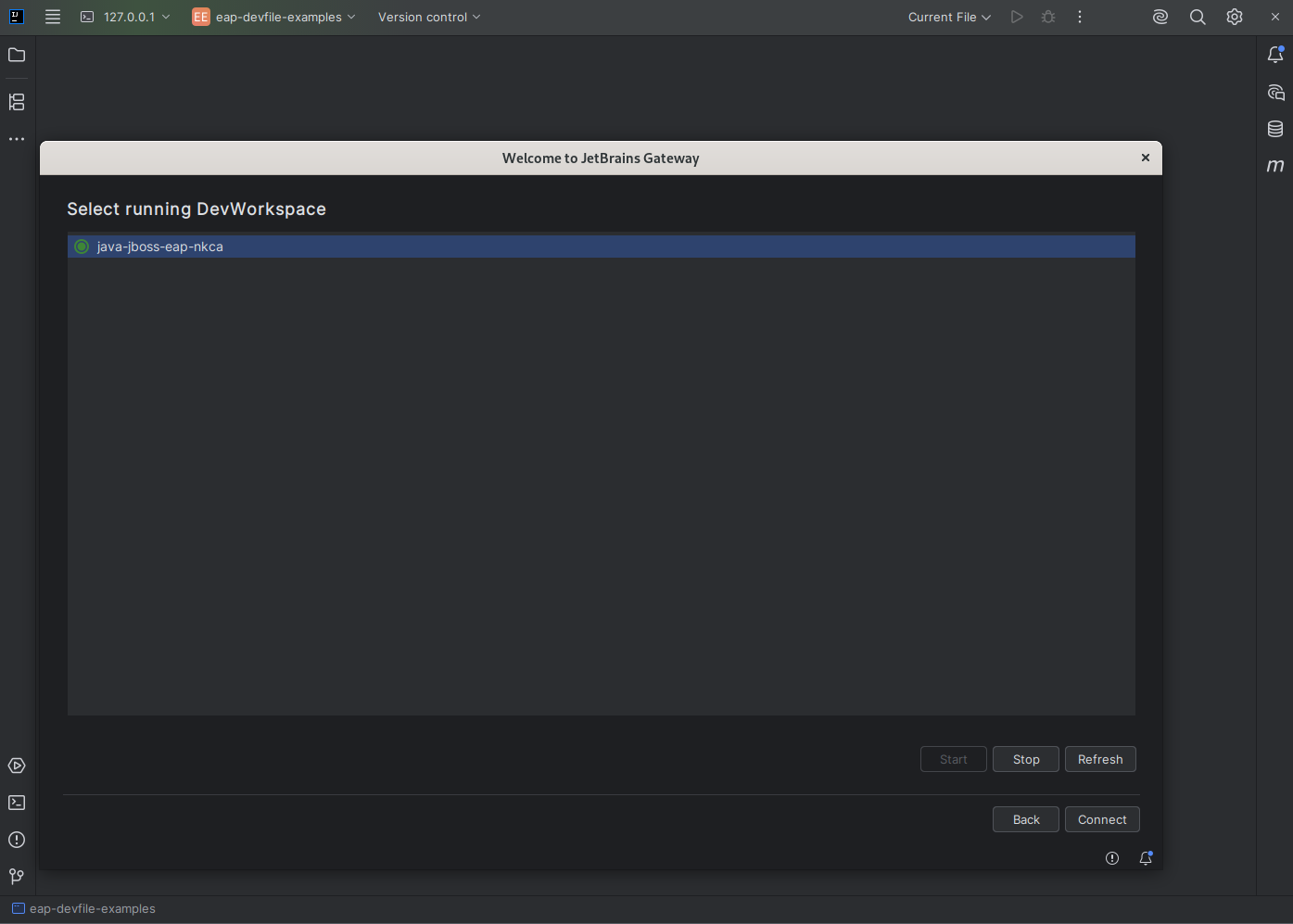Open IDE settings gear menu
The width and height of the screenshot is (1293, 924).
pos(1235,17)
